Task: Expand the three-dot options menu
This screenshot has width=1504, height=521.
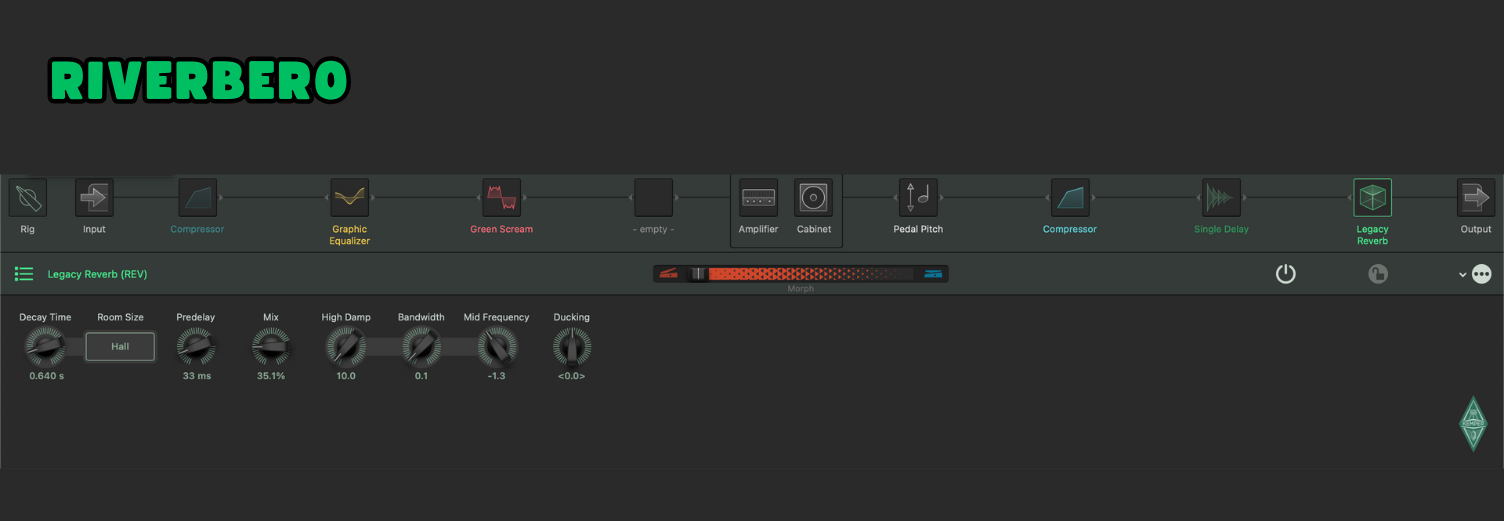Action: 1482,274
